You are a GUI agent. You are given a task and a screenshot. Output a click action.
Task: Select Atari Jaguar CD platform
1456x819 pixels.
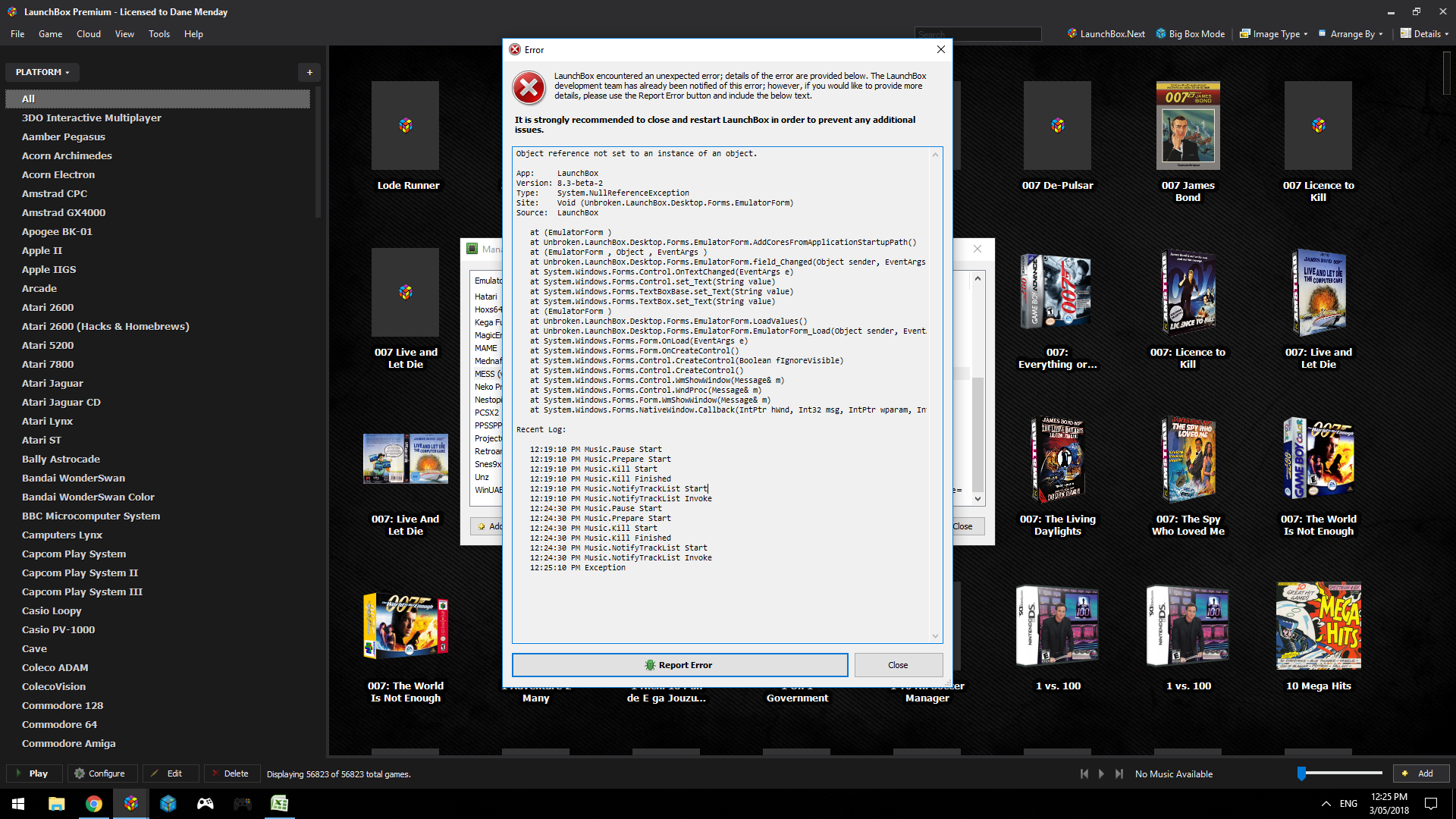tap(61, 402)
